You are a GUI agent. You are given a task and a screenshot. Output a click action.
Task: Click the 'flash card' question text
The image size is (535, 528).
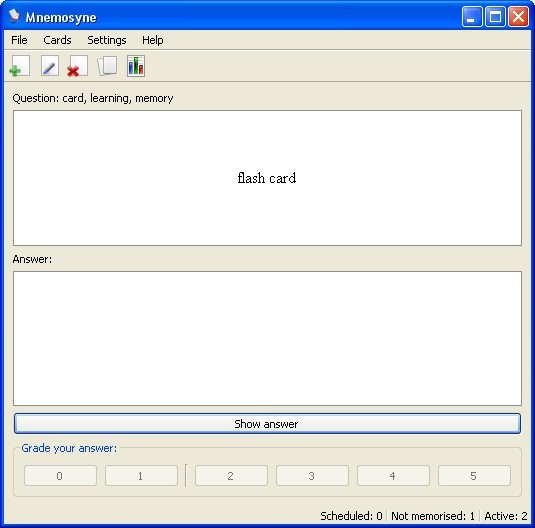coord(267,178)
